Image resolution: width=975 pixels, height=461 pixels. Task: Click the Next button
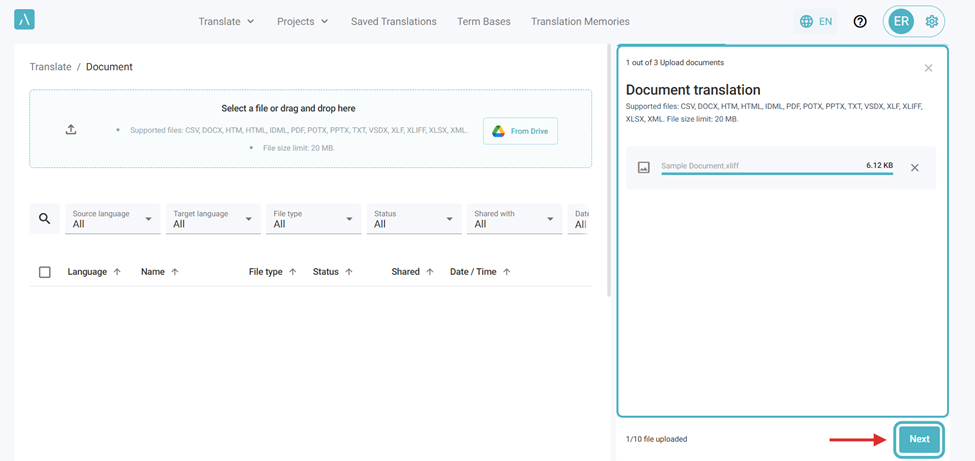click(x=918, y=439)
